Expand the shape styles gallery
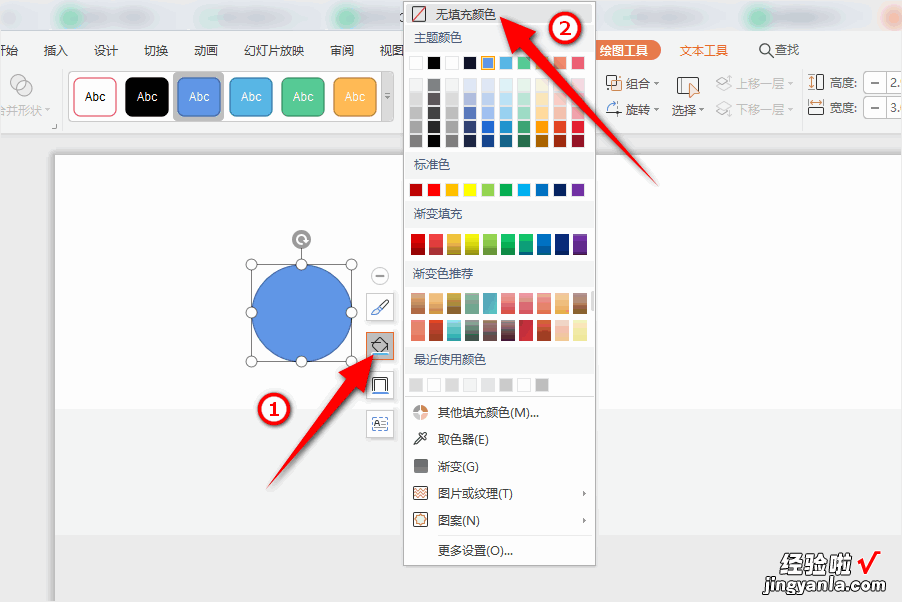The image size is (902, 602). tap(388, 97)
